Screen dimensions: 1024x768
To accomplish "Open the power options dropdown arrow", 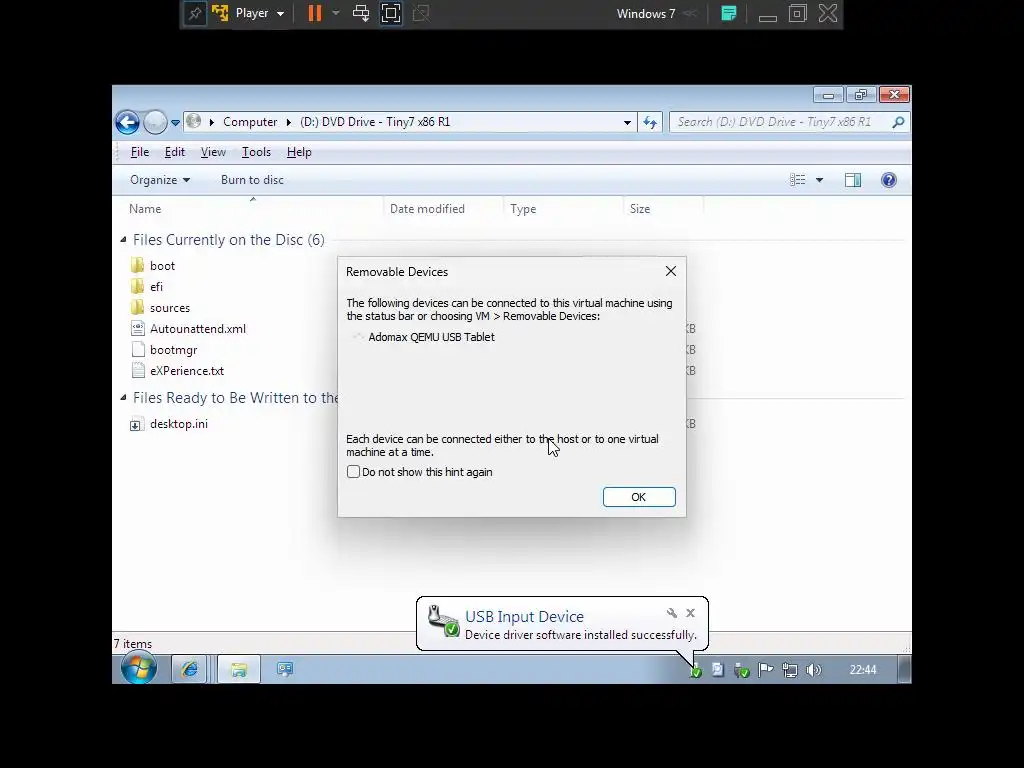I will (x=336, y=14).
